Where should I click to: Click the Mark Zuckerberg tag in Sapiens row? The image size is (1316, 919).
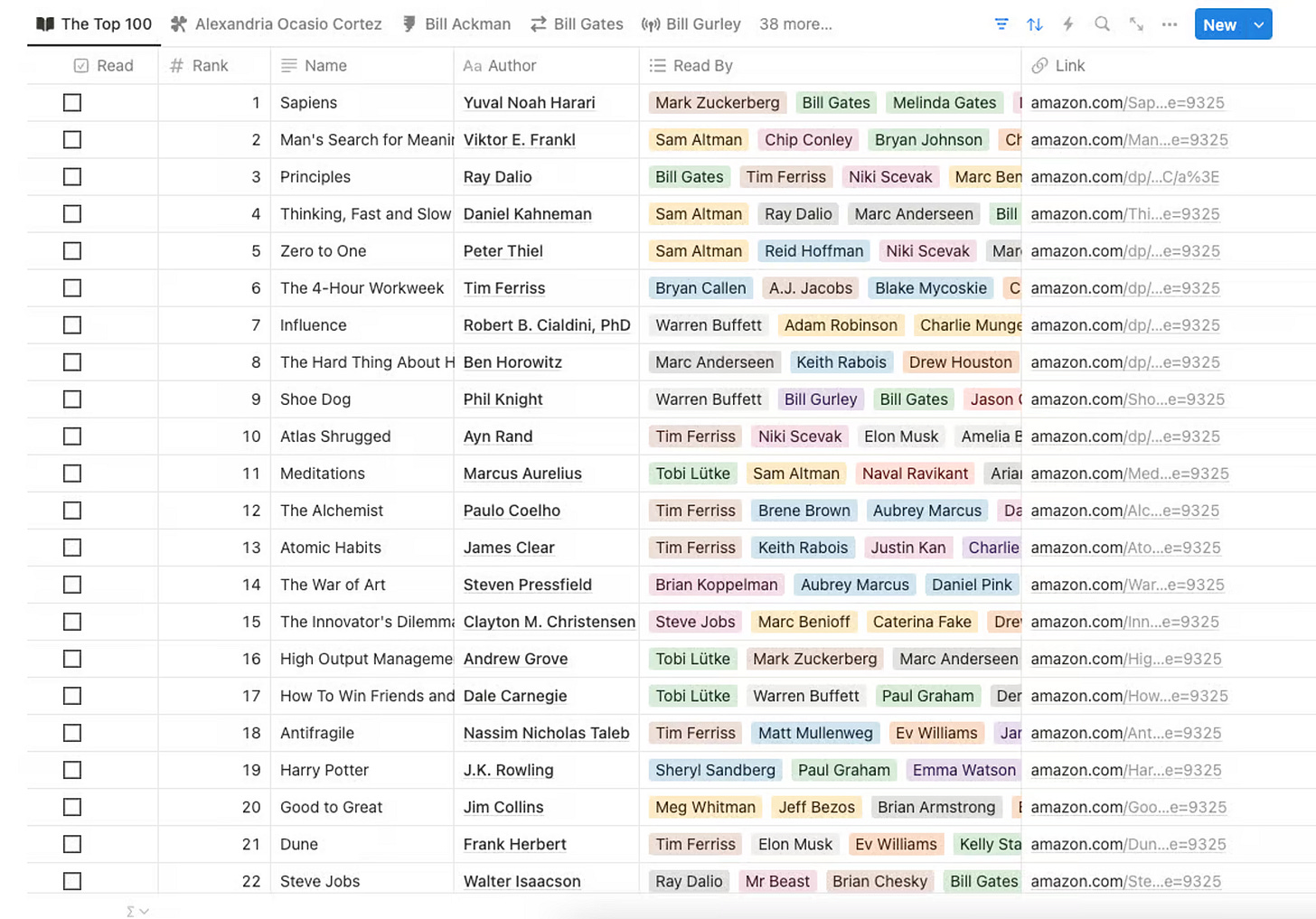(x=718, y=103)
